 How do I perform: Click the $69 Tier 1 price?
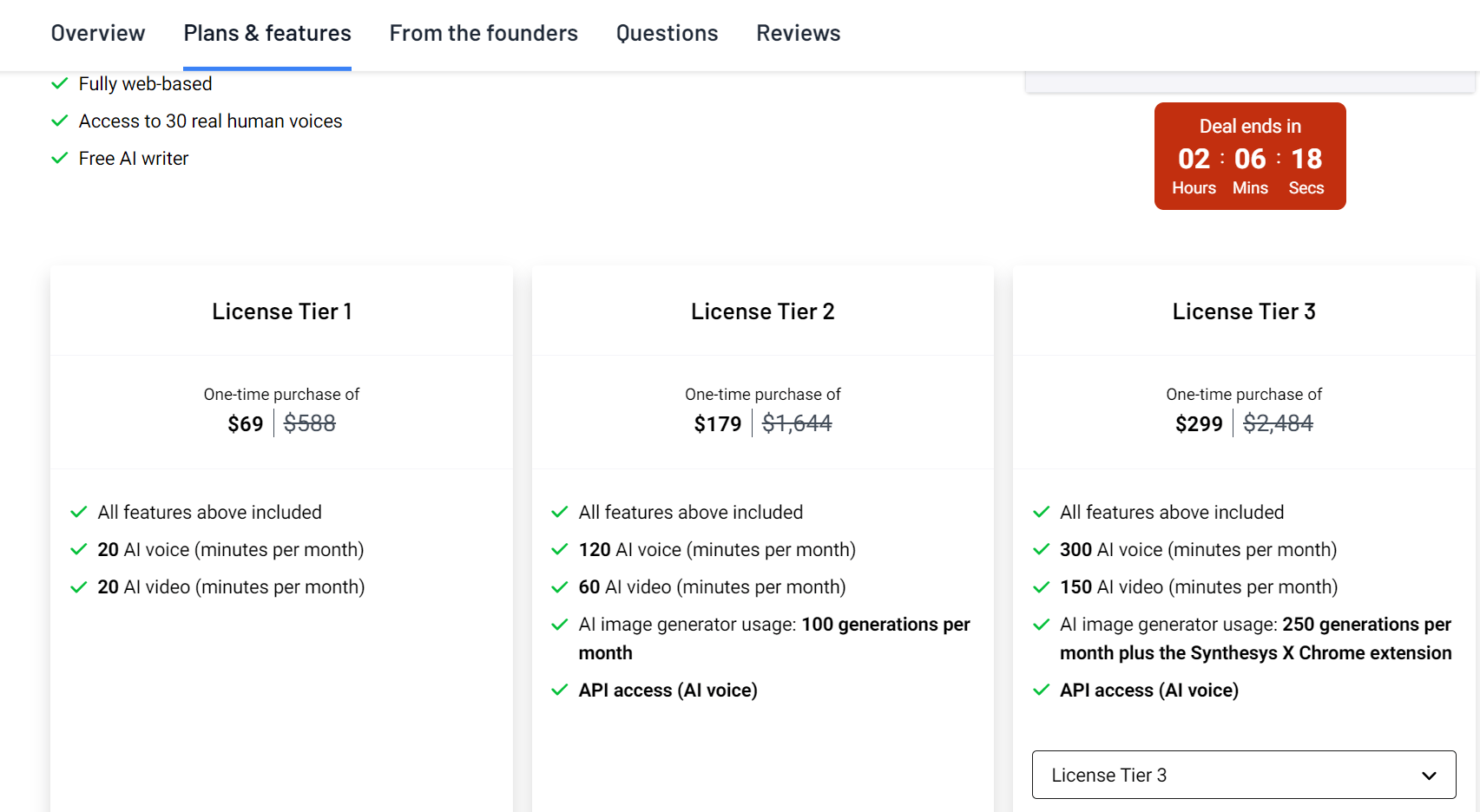pos(246,424)
